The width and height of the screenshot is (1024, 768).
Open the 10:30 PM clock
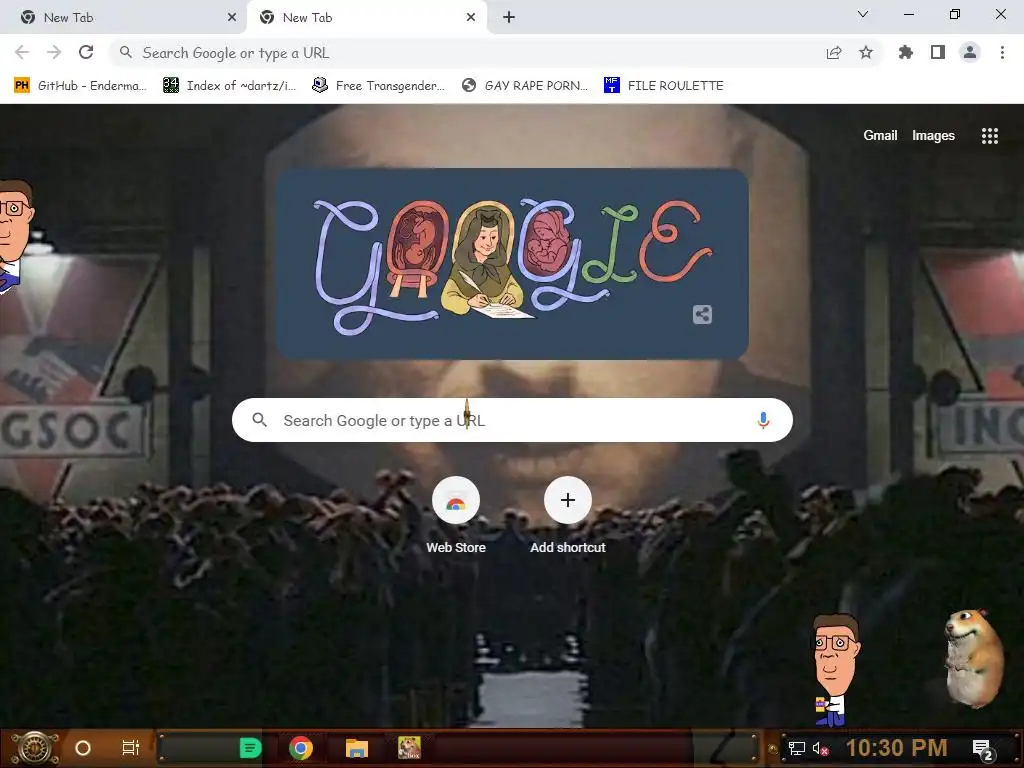point(897,748)
